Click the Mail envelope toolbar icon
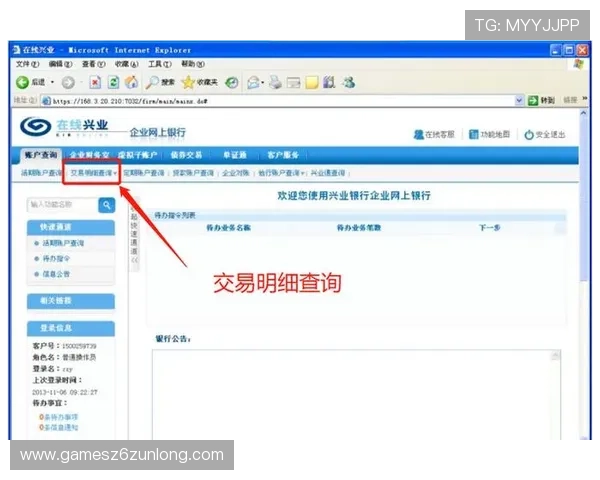The image size is (600, 480). pos(253,82)
